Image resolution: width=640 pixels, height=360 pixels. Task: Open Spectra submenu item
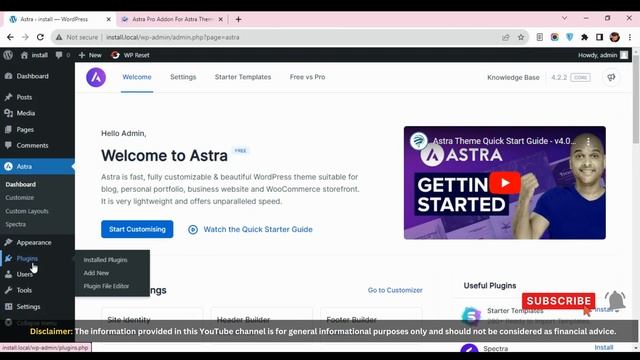[x=16, y=224]
